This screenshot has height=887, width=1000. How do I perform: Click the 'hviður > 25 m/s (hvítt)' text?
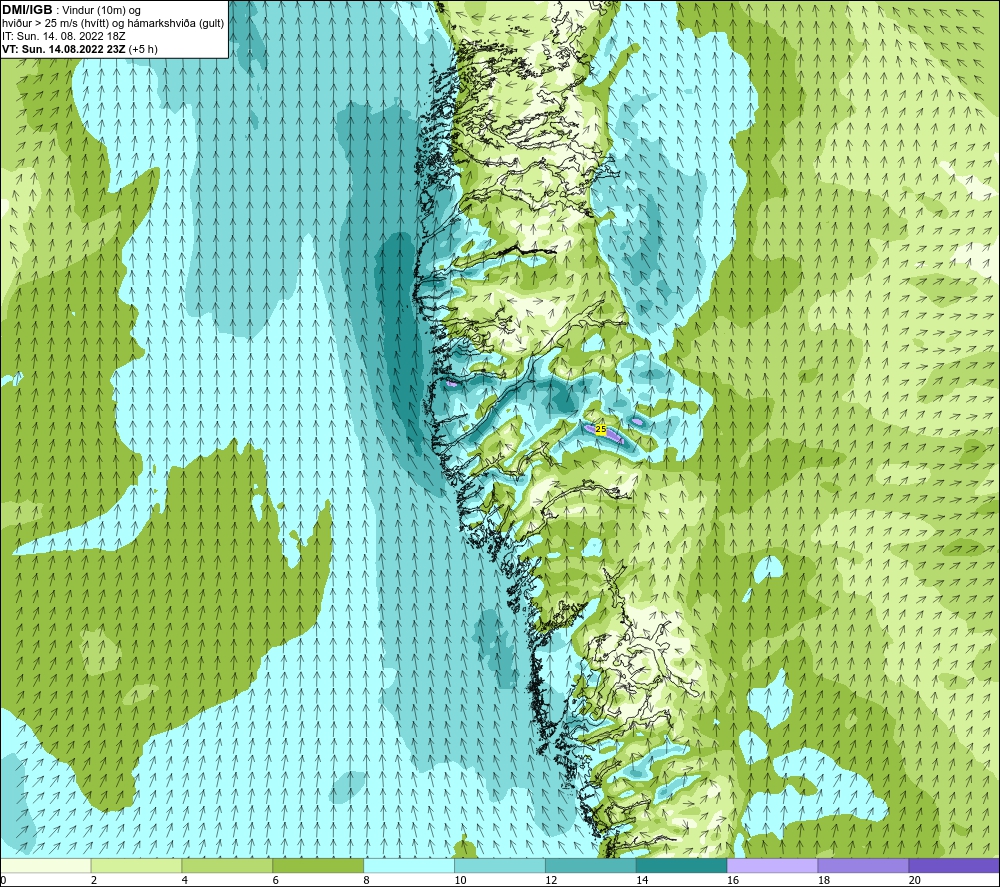55,23
